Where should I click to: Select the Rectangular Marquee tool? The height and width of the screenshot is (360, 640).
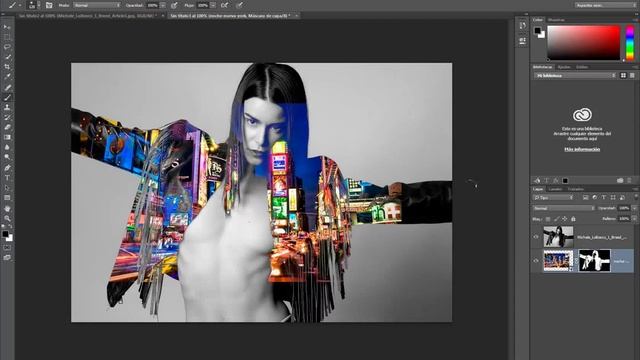pyautogui.click(x=7, y=37)
